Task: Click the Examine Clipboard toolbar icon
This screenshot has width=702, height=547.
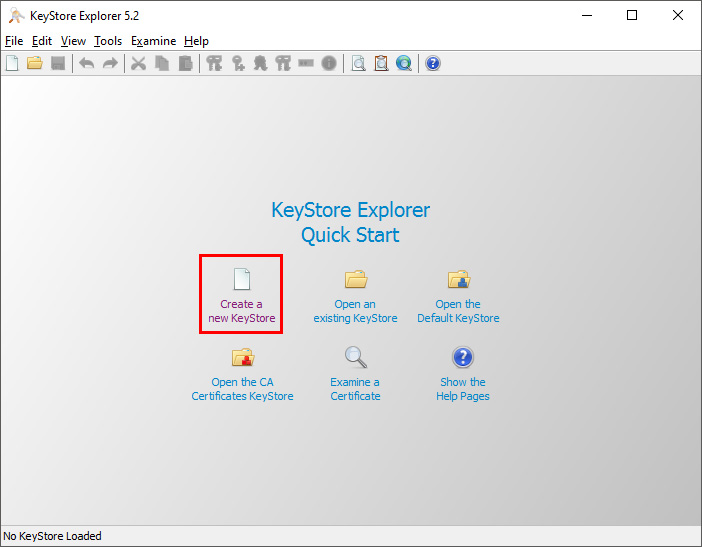Action: click(381, 63)
